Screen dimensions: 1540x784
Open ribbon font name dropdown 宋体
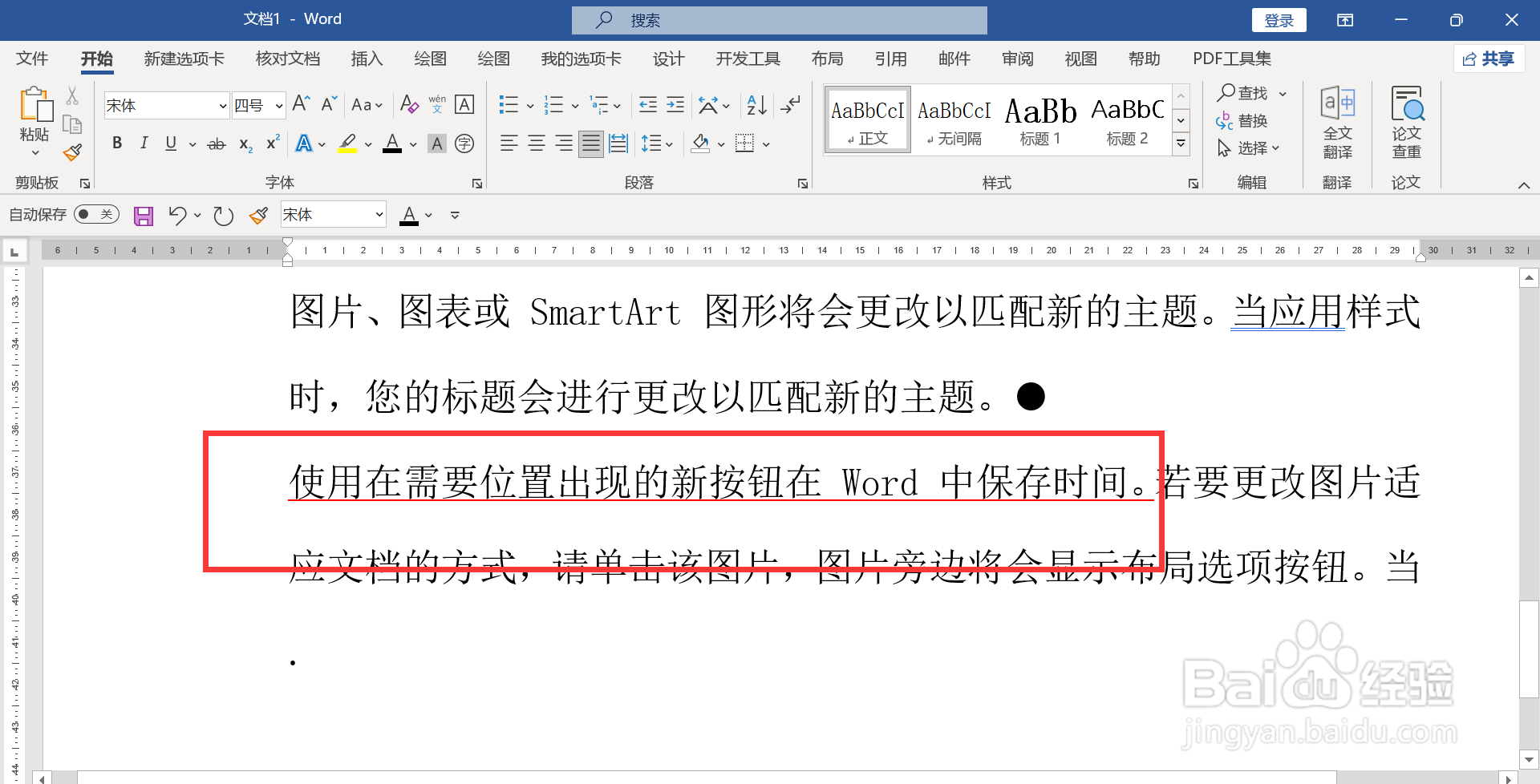pos(222,106)
